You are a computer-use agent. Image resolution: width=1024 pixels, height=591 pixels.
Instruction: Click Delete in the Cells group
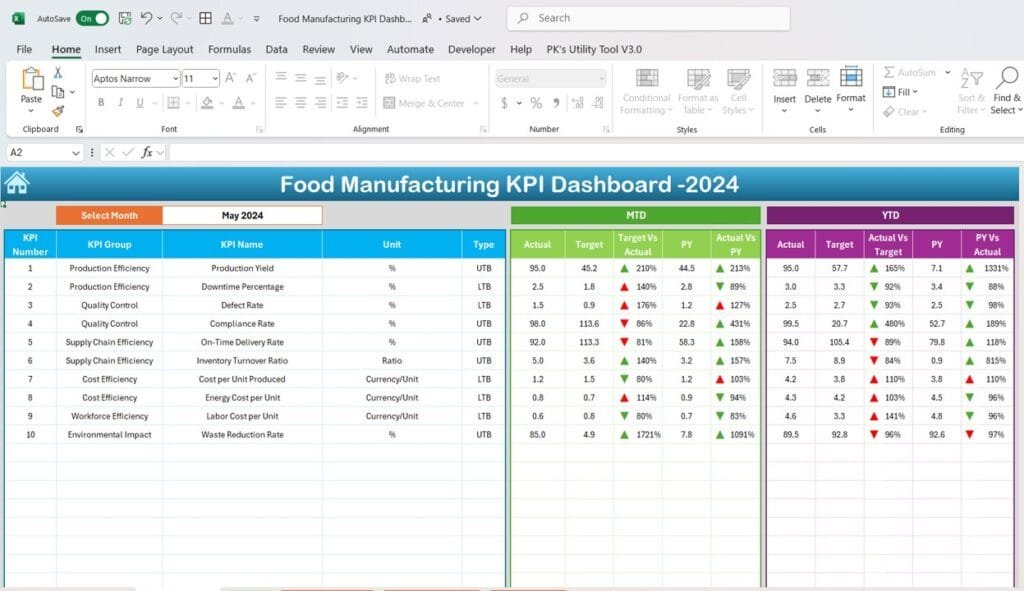click(x=818, y=88)
